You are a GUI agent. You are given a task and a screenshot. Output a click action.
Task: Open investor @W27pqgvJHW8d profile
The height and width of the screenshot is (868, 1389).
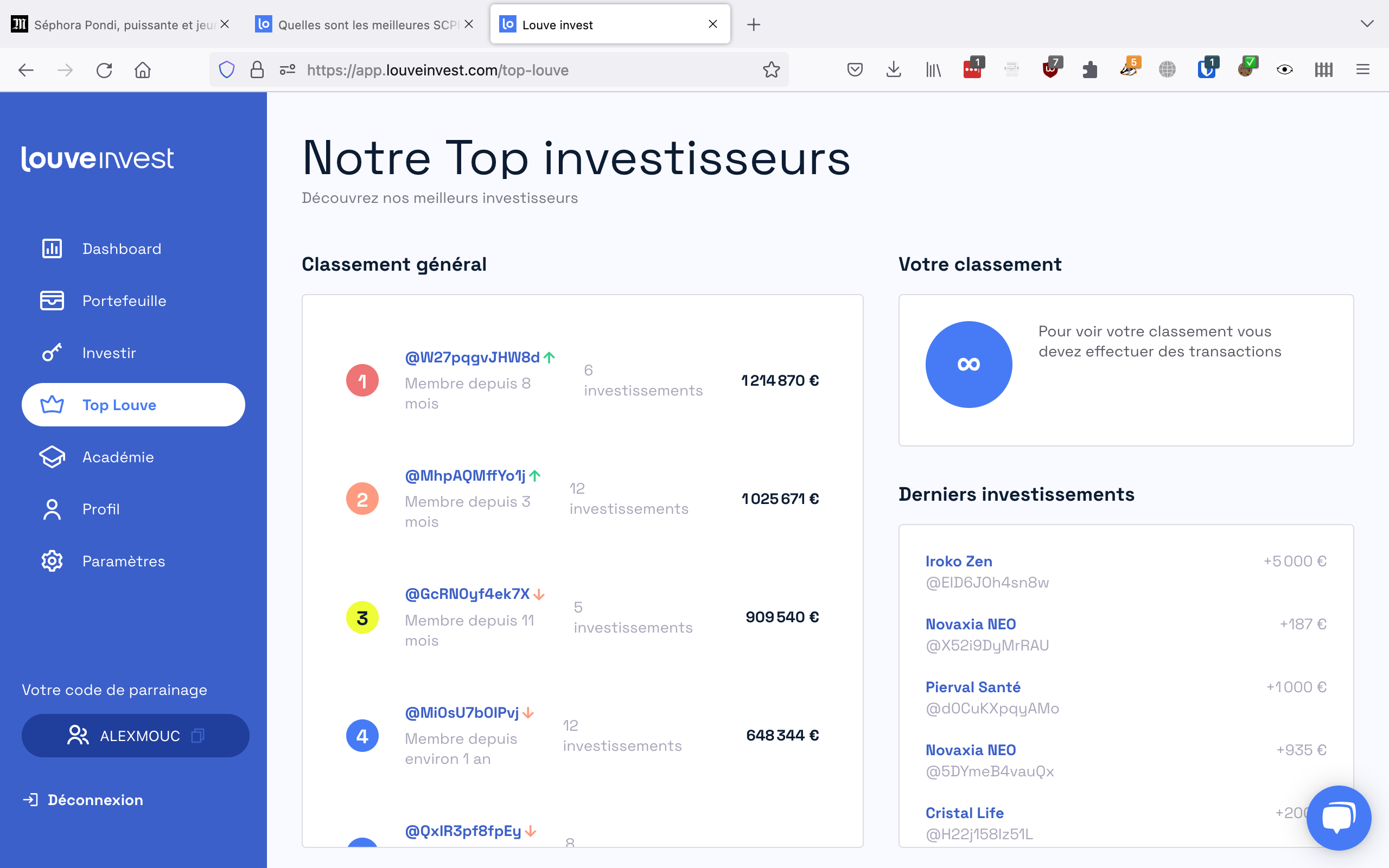[472, 357]
